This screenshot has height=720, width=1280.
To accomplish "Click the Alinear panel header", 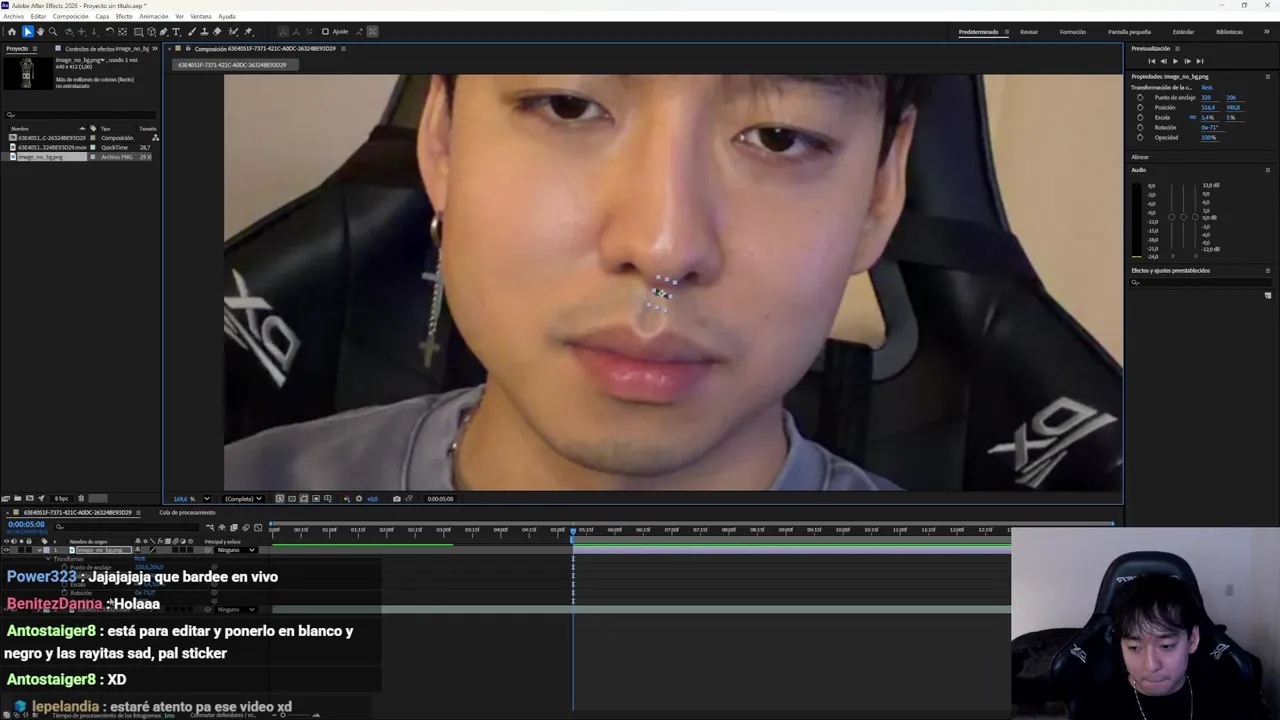I will pos(1140,157).
